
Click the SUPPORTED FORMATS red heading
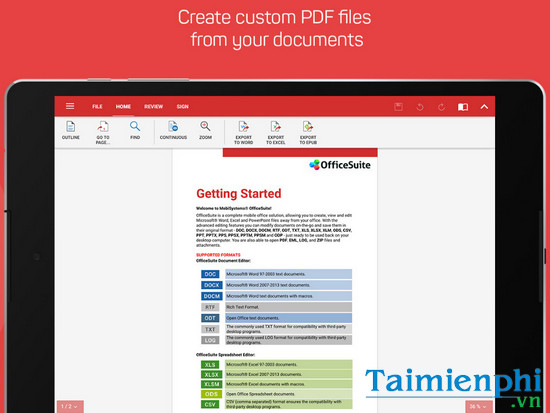[218, 255]
